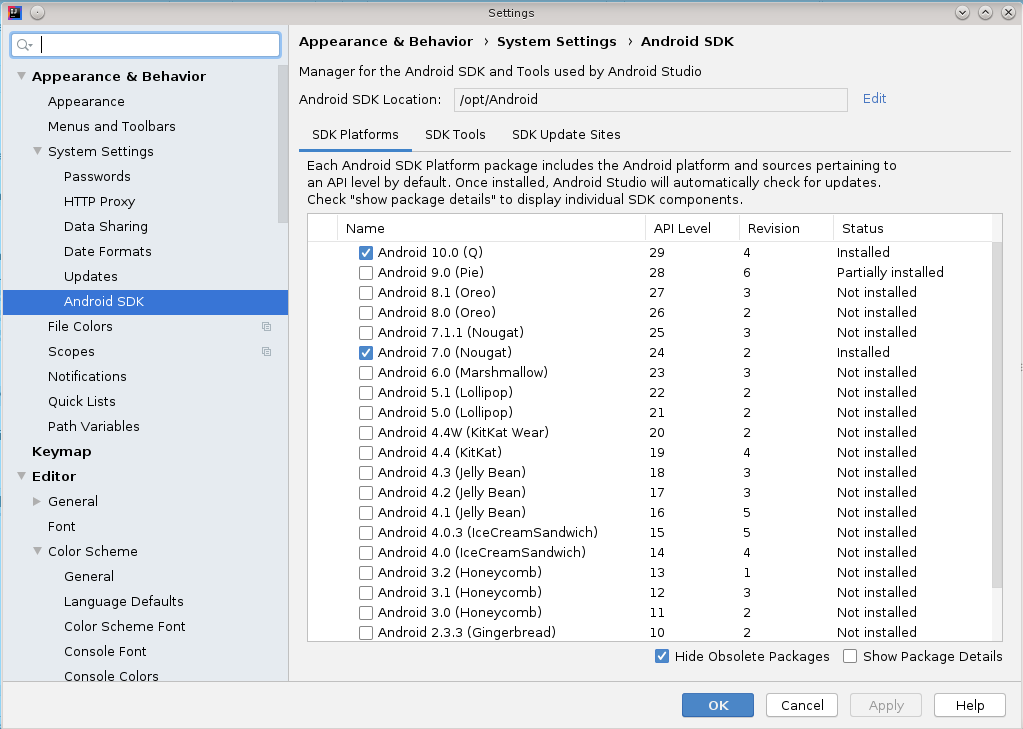Select Color Scheme Font item
The height and width of the screenshot is (729, 1023).
[125, 627]
